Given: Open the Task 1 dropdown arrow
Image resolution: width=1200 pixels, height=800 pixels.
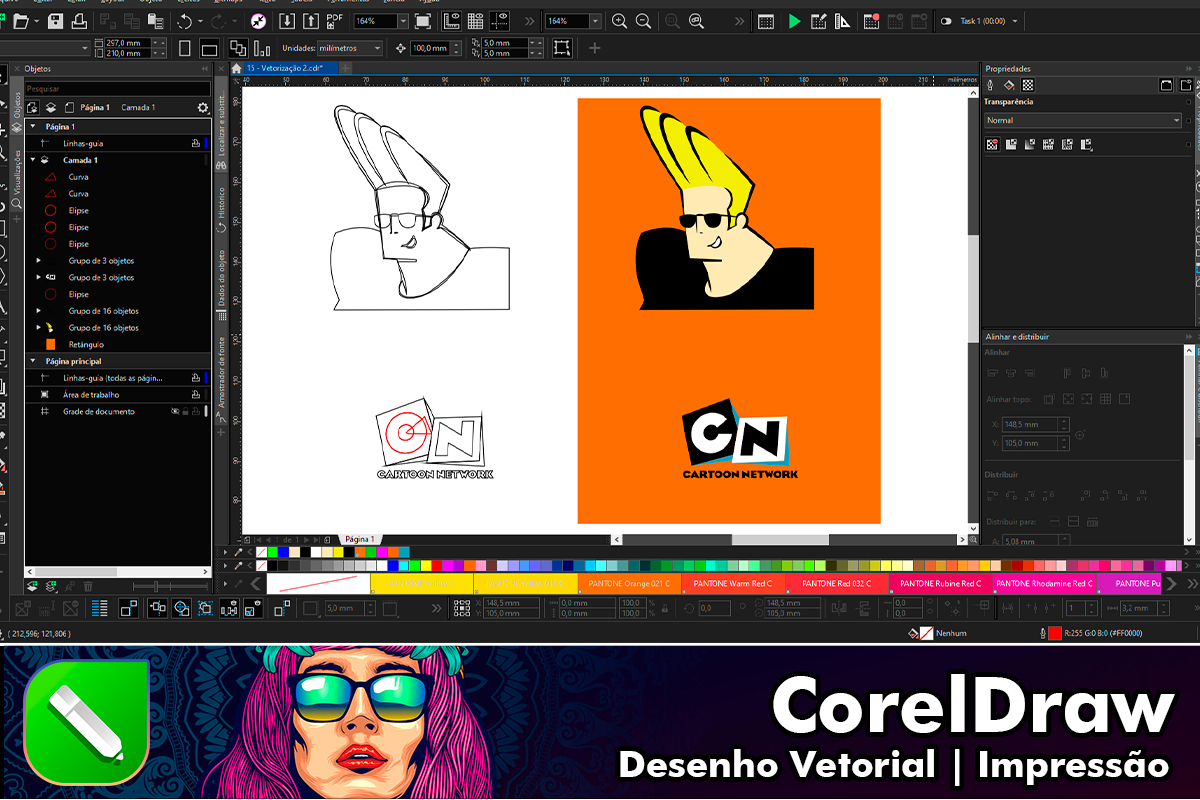Looking at the screenshot, I should [1015, 21].
